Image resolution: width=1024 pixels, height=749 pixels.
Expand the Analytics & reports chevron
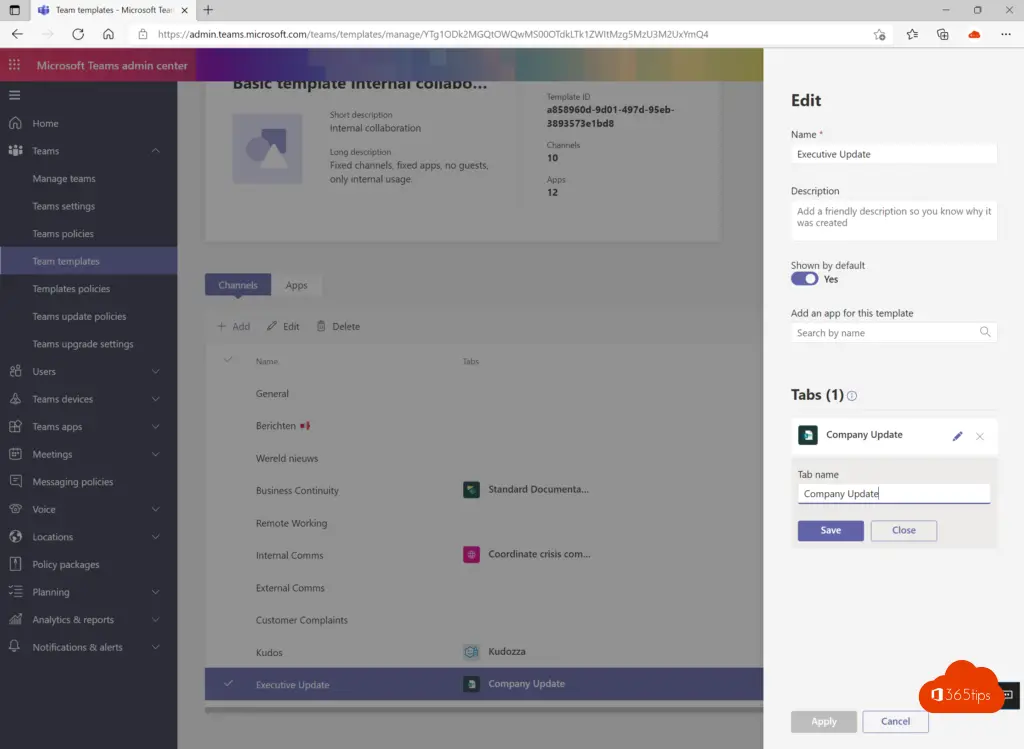tap(155, 620)
